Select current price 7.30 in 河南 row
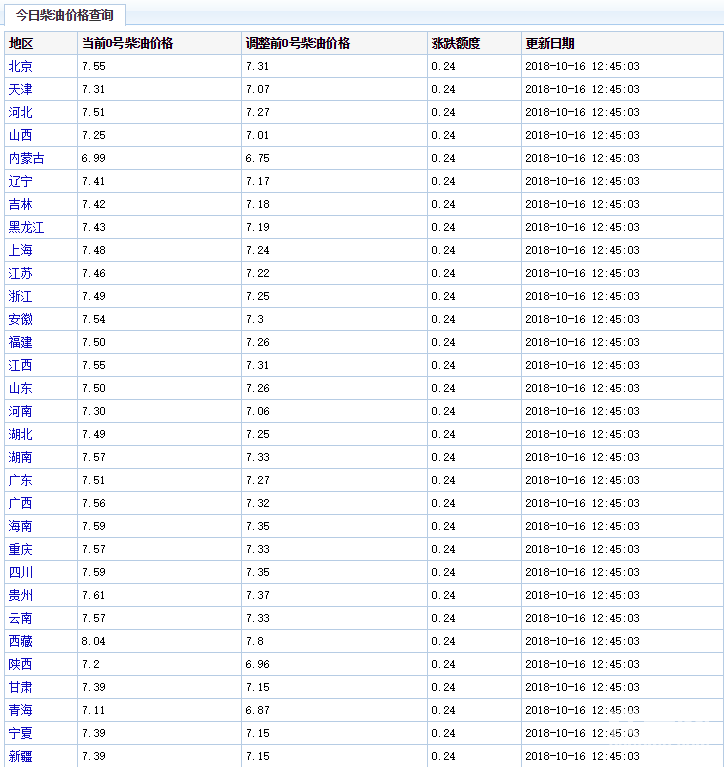 tap(93, 411)
